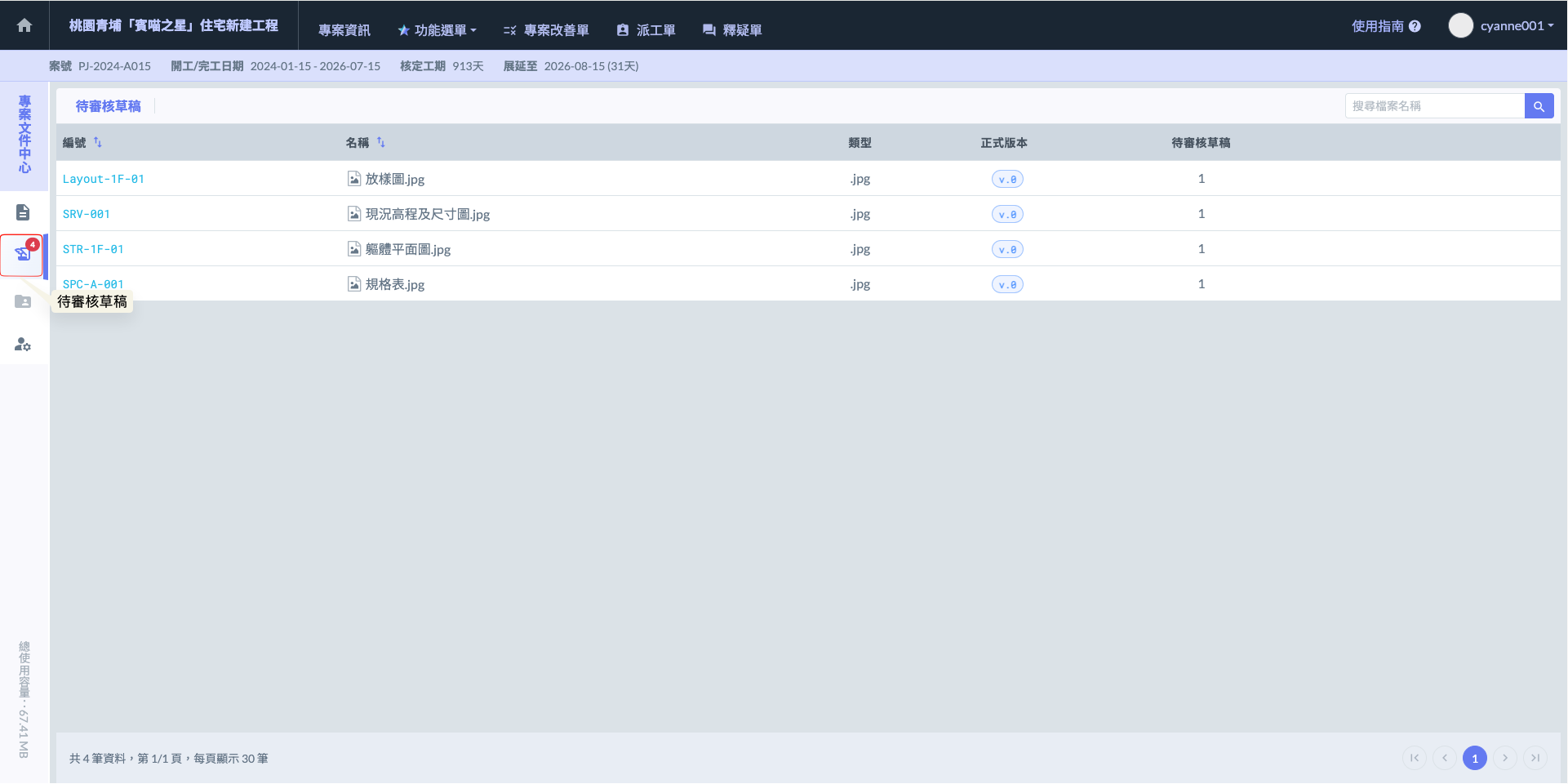Open the 釋疑單 menu item
Viewport: 1568px width, 784px height.
tap(732, 30)
